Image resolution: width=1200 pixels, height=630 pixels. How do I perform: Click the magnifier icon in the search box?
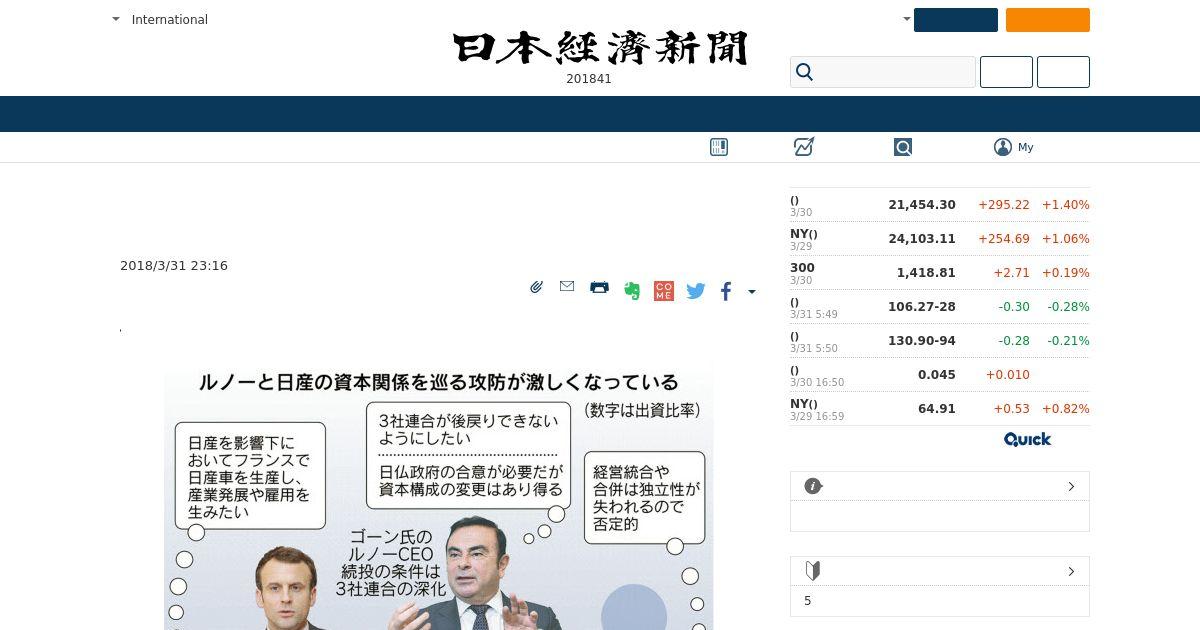tap(804, 72)
